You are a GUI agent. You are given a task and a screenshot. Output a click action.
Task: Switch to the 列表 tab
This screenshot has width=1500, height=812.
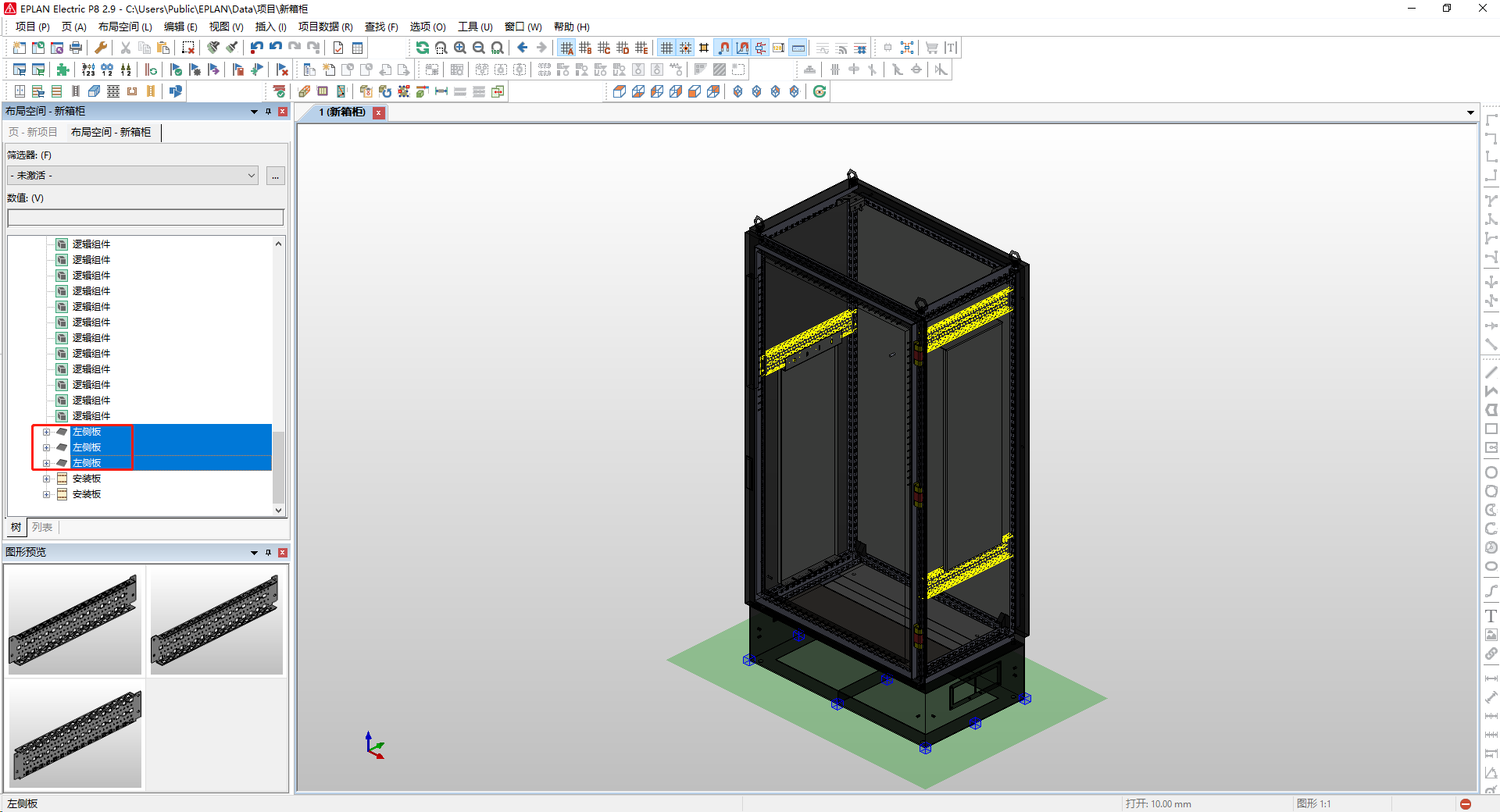click(42, 527)
